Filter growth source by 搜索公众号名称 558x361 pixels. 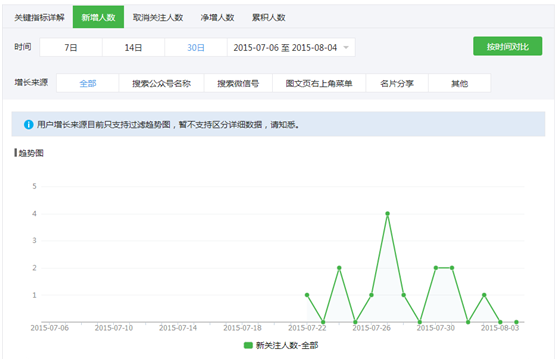pos(162,83)
